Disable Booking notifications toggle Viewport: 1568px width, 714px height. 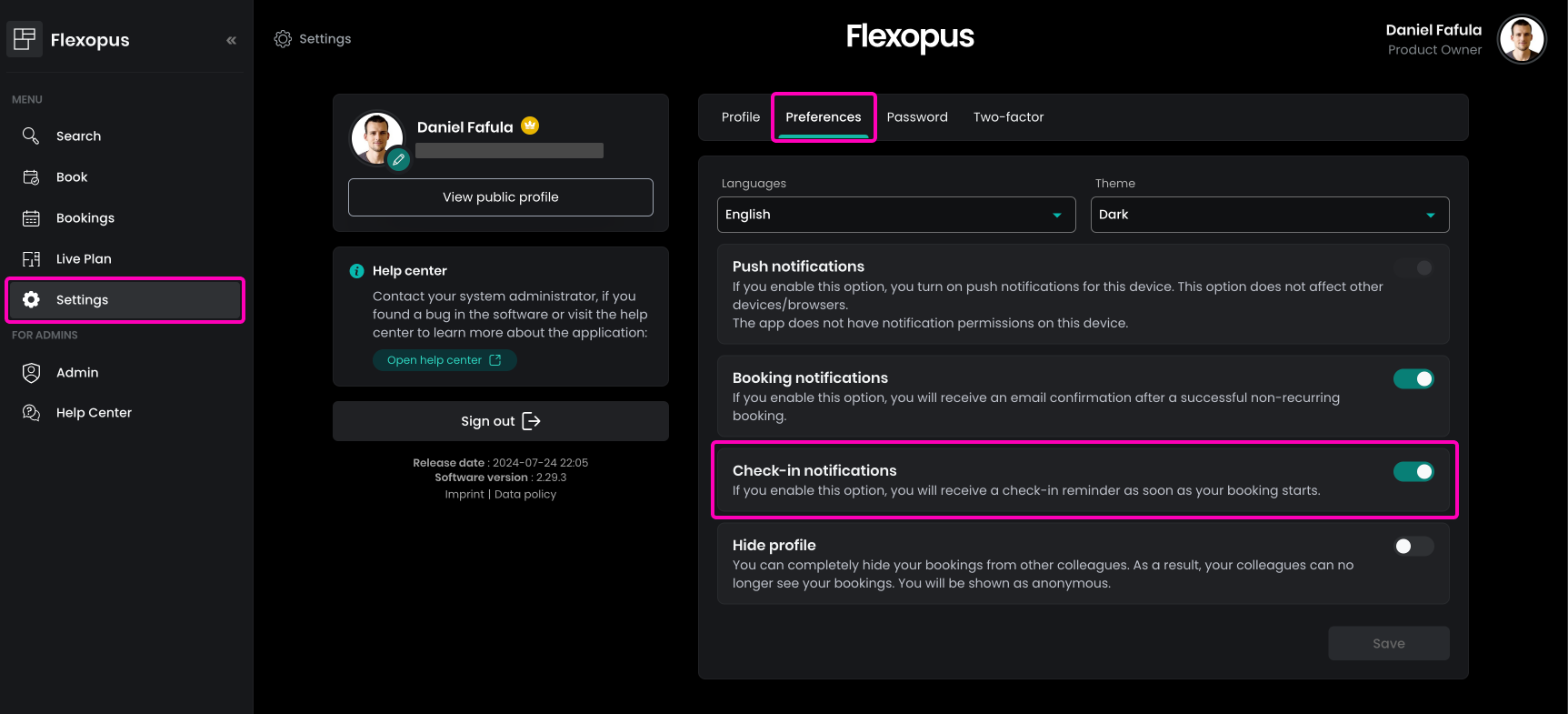(x=1413, y=379)
